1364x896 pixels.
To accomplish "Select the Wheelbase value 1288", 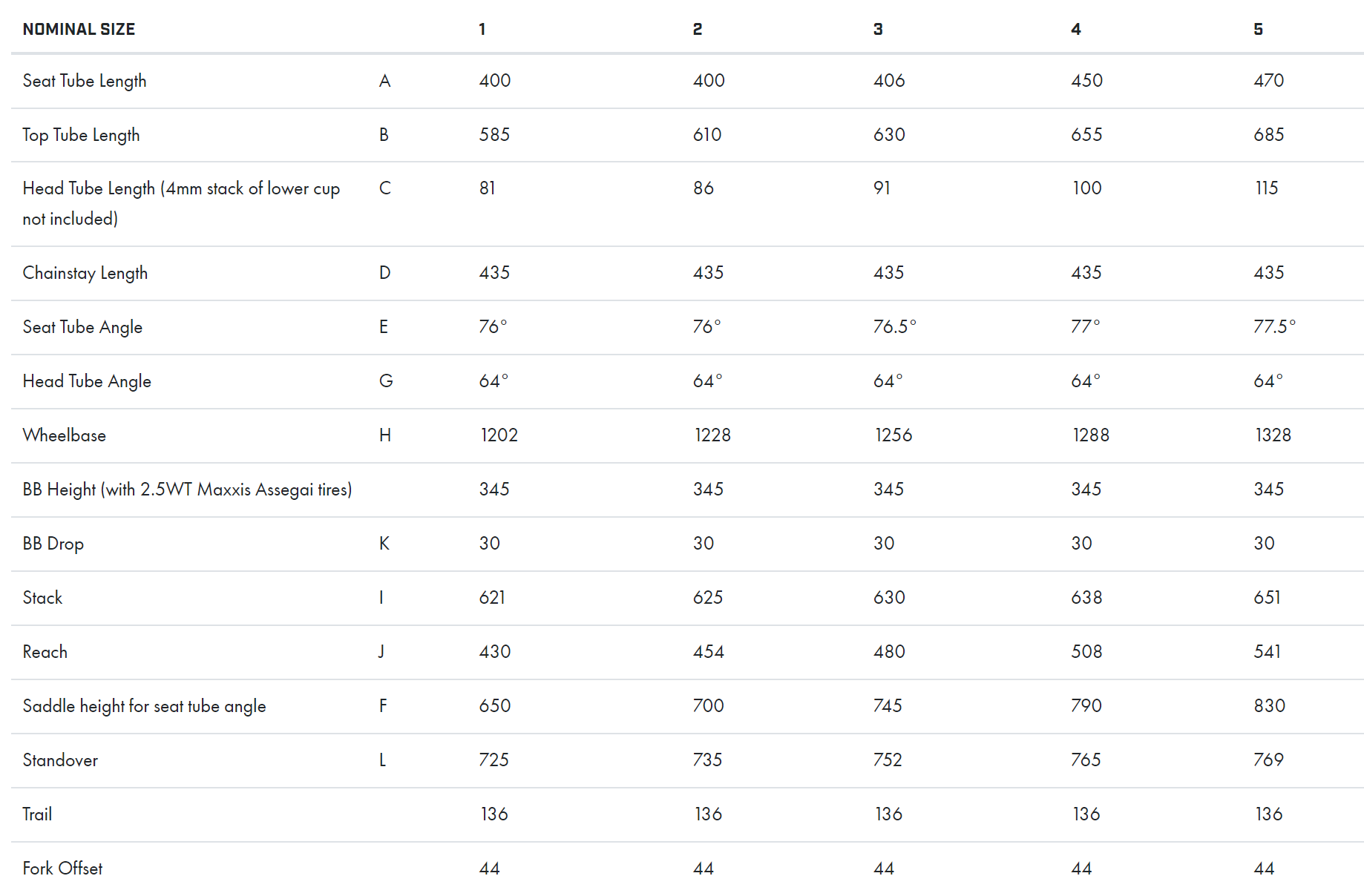I will click(x=1091, y=435).
